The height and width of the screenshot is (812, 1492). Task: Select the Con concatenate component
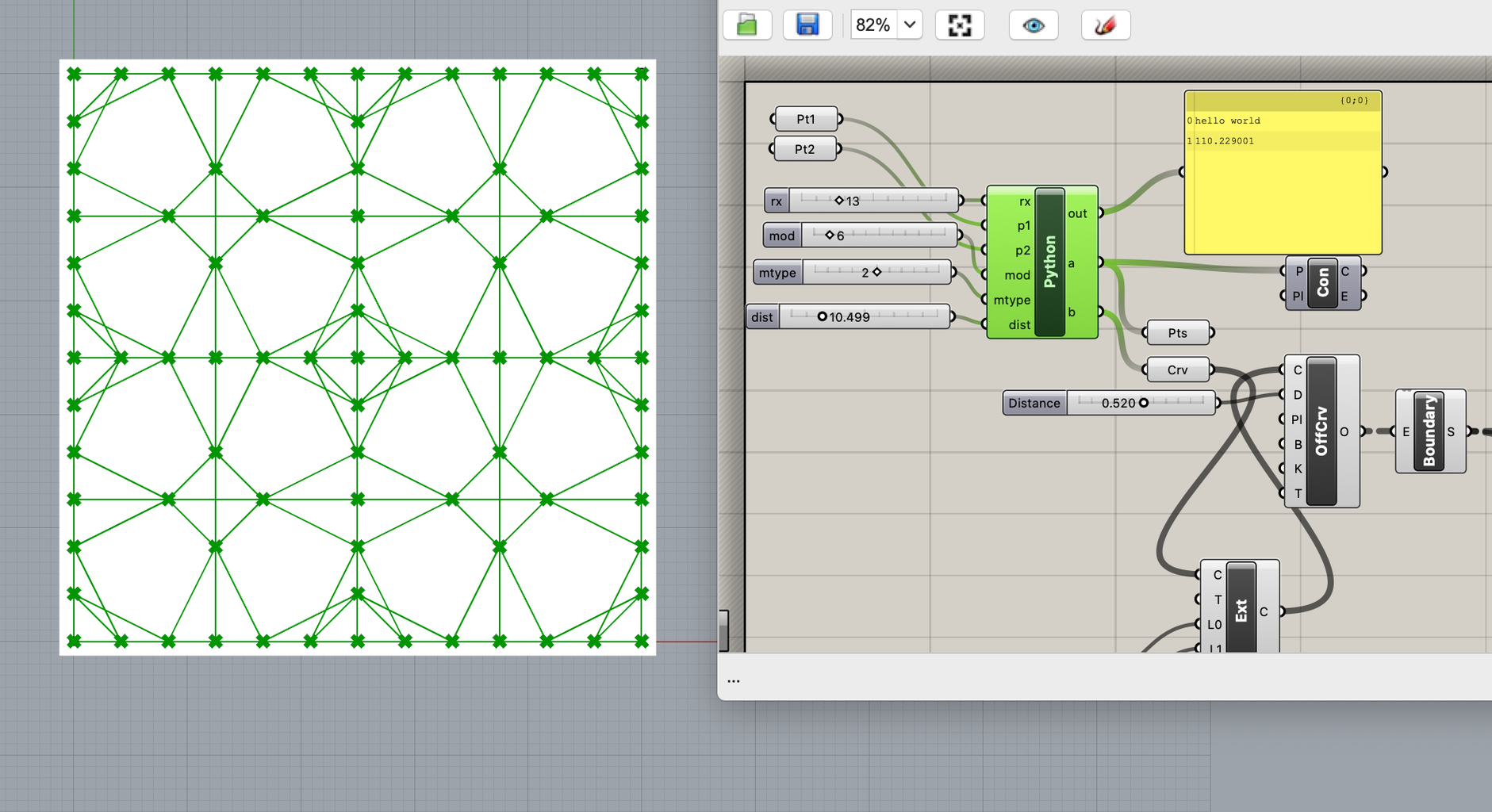point(1323,283)
